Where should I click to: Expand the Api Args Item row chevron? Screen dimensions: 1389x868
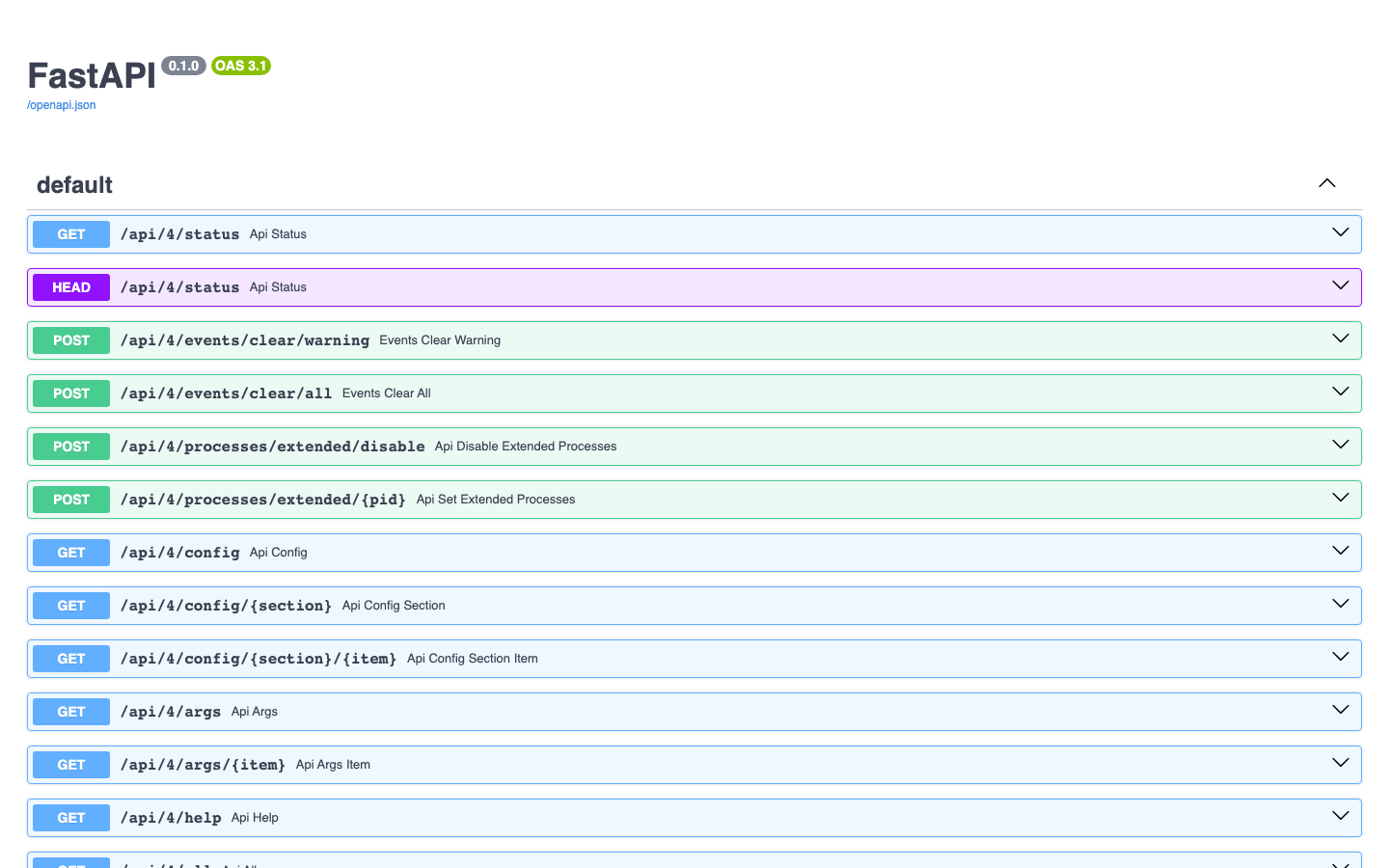click(1341, 763)
